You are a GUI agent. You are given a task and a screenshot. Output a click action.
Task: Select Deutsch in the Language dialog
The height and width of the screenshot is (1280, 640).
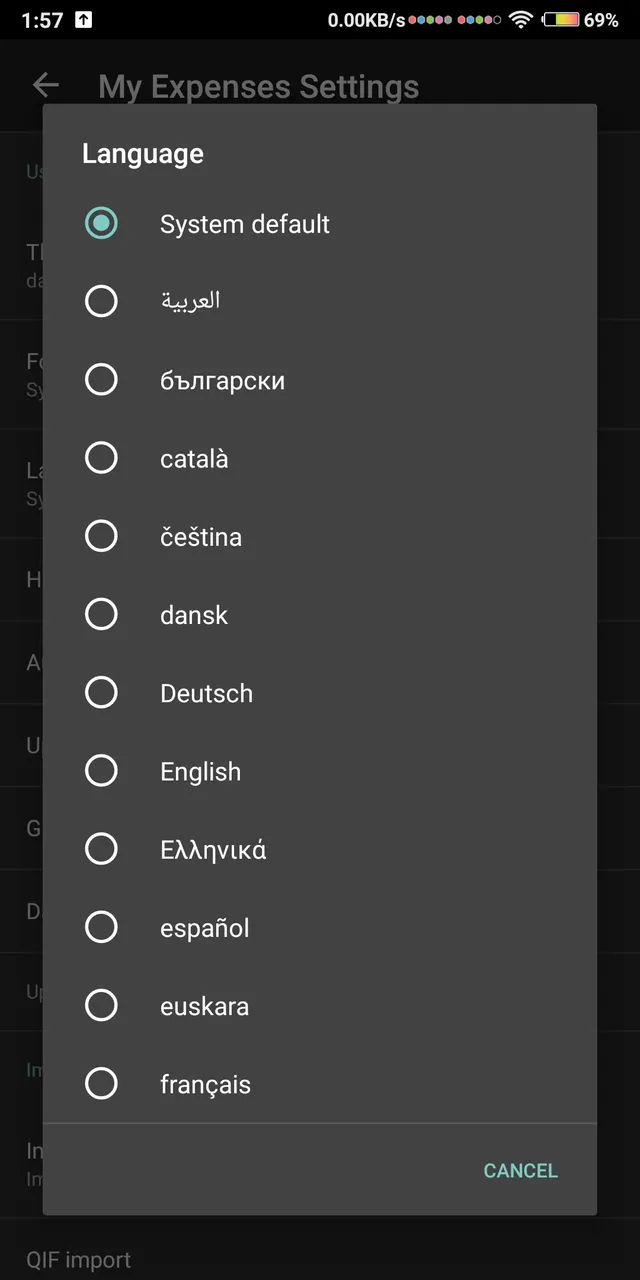click(x=320, y=692)
